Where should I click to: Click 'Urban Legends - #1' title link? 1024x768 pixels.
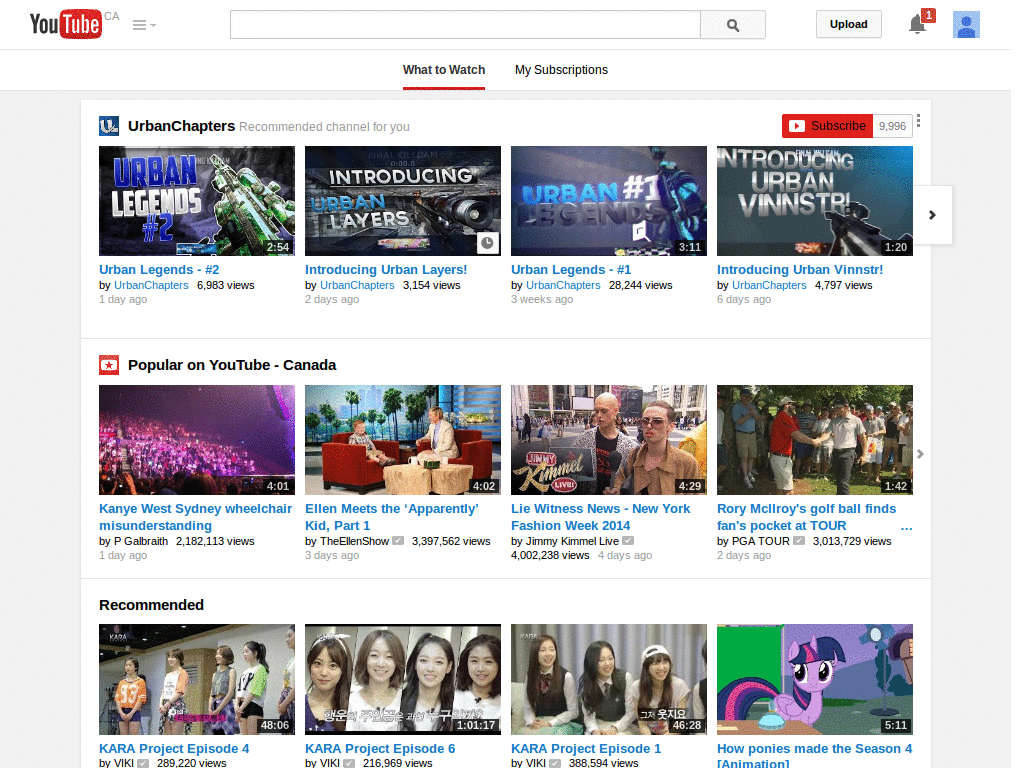(571, 270)
